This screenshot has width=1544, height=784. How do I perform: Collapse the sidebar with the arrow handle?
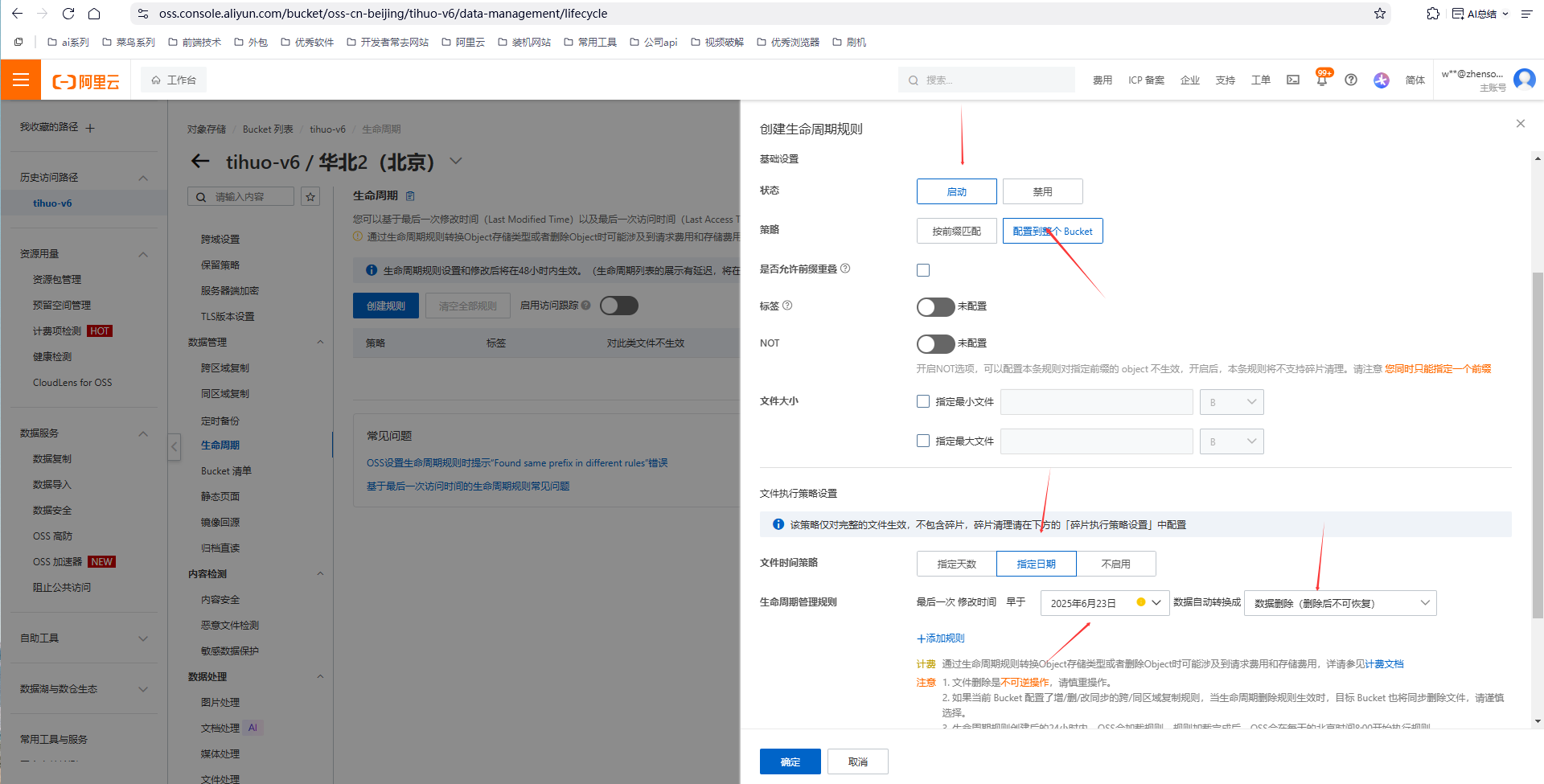pos(174,446)
